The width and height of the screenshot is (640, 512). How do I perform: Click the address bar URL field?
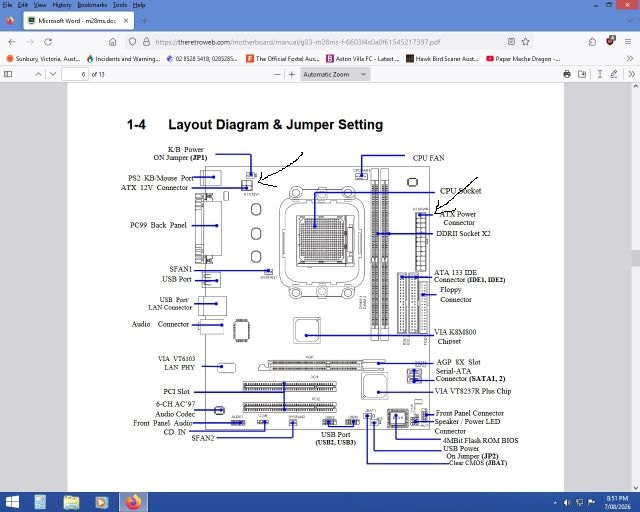coord(298,42)
